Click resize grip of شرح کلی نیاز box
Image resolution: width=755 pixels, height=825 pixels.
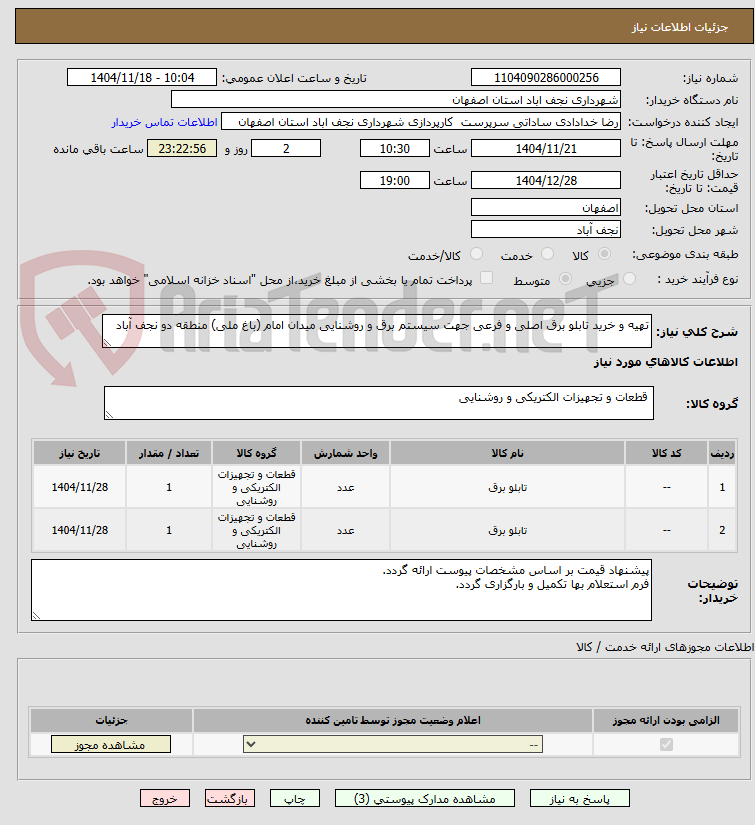[107, 343]
